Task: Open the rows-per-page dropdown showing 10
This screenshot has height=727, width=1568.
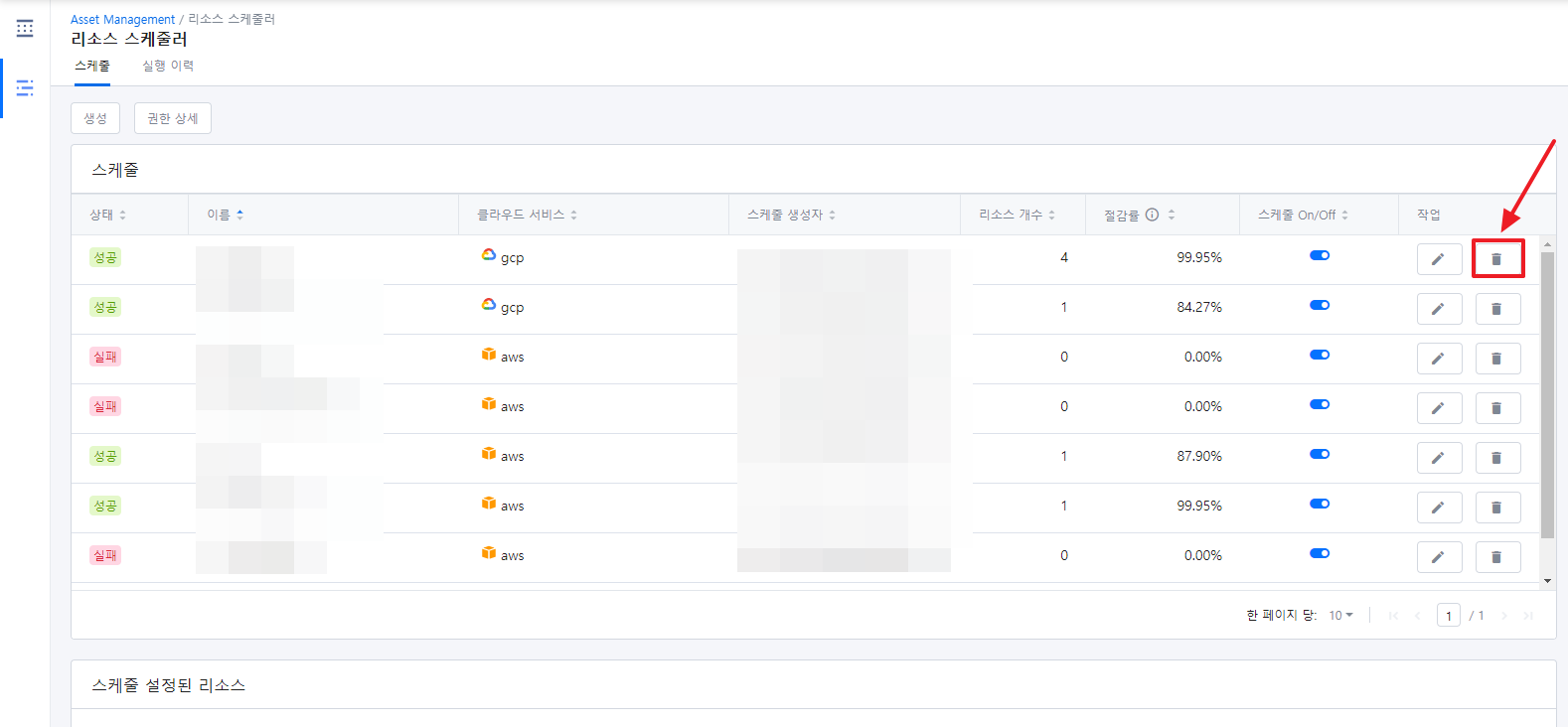Action: point(1340,616)
